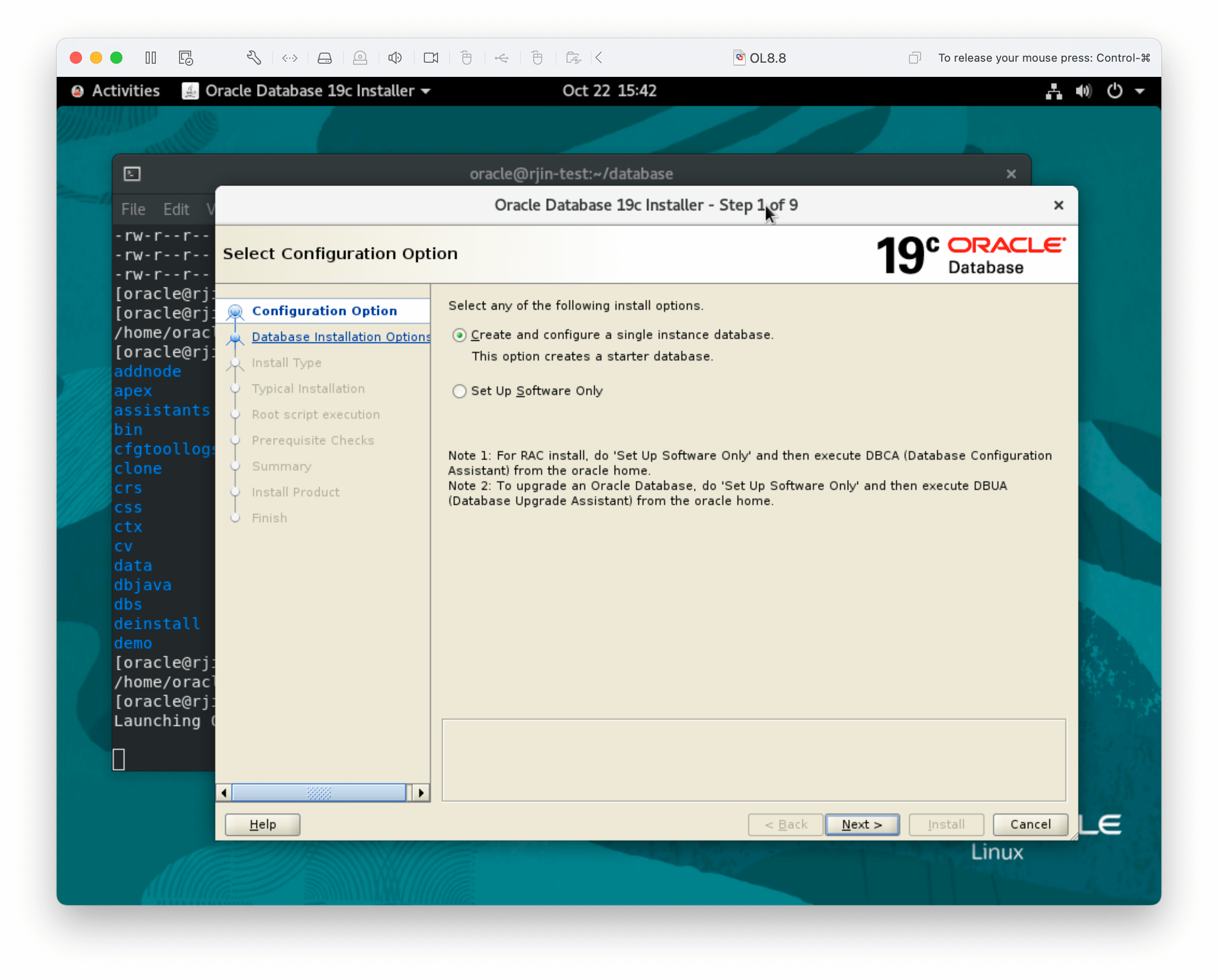Click the Oracle installer icon in the top bar
Viewport: 1218px width, 980px height.
[x=190, y=91]
